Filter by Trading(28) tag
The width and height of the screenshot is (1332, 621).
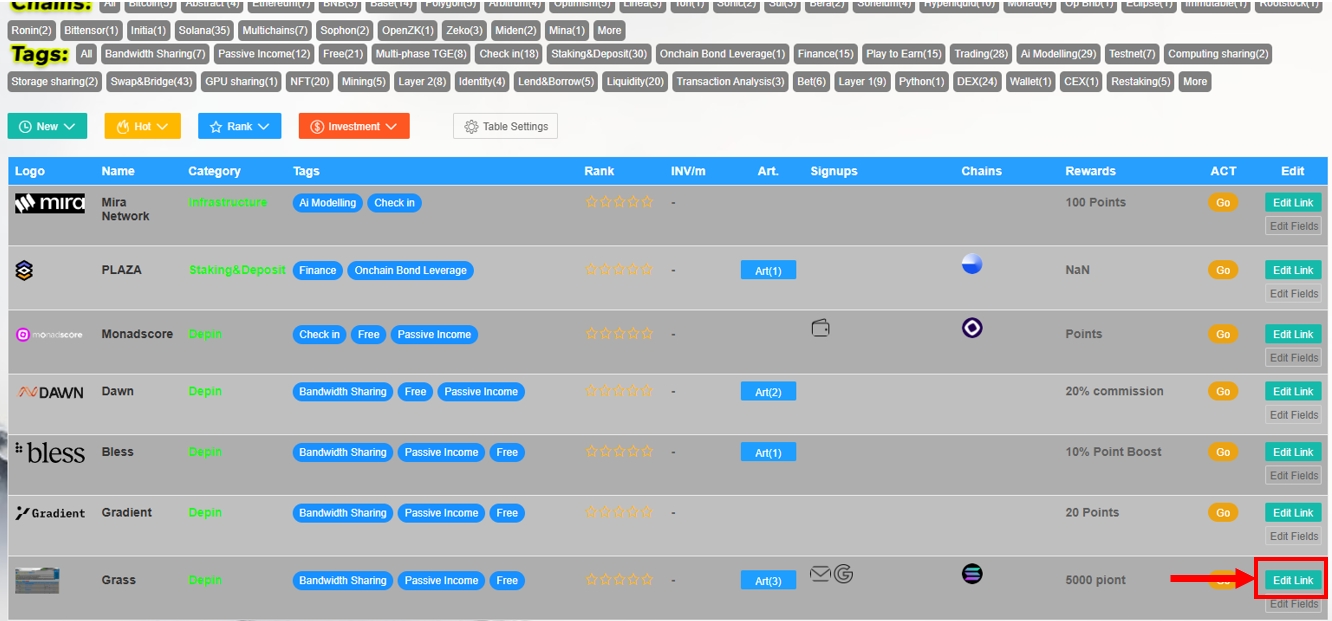(981, 53)
